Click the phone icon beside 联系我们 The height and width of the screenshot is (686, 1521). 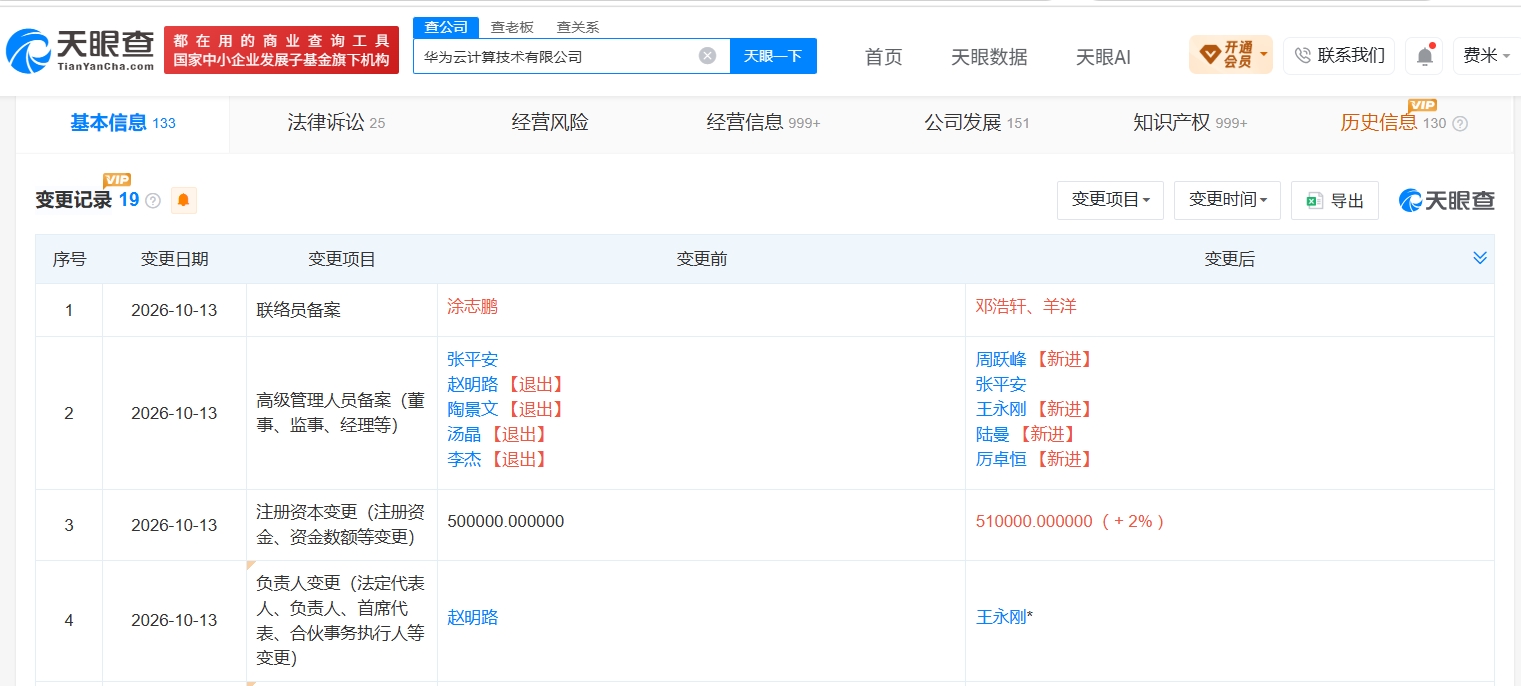tap(1302, 56)
